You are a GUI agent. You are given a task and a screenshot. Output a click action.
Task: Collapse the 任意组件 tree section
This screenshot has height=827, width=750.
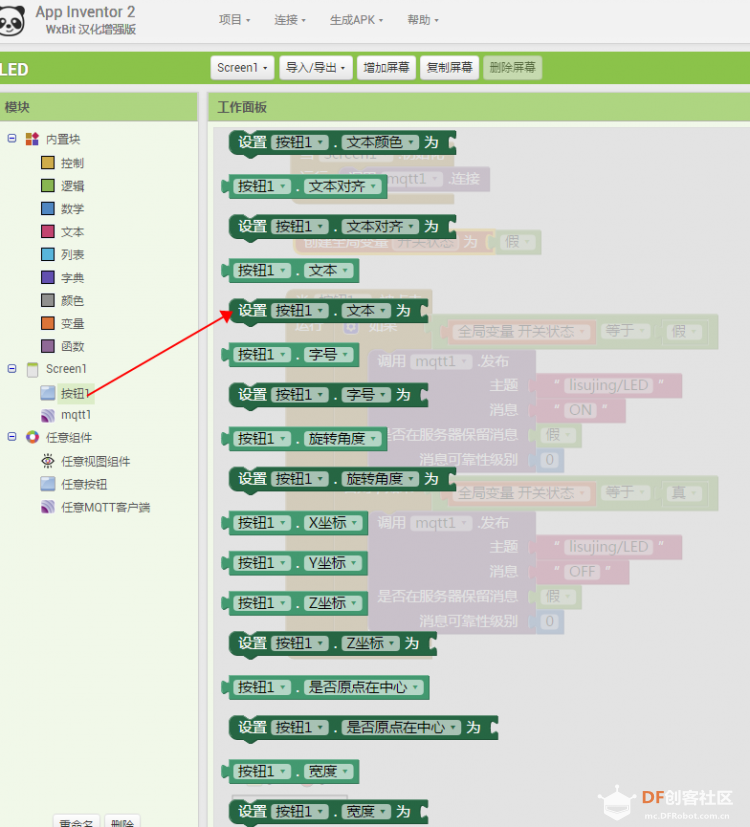[x=12, y=437]
